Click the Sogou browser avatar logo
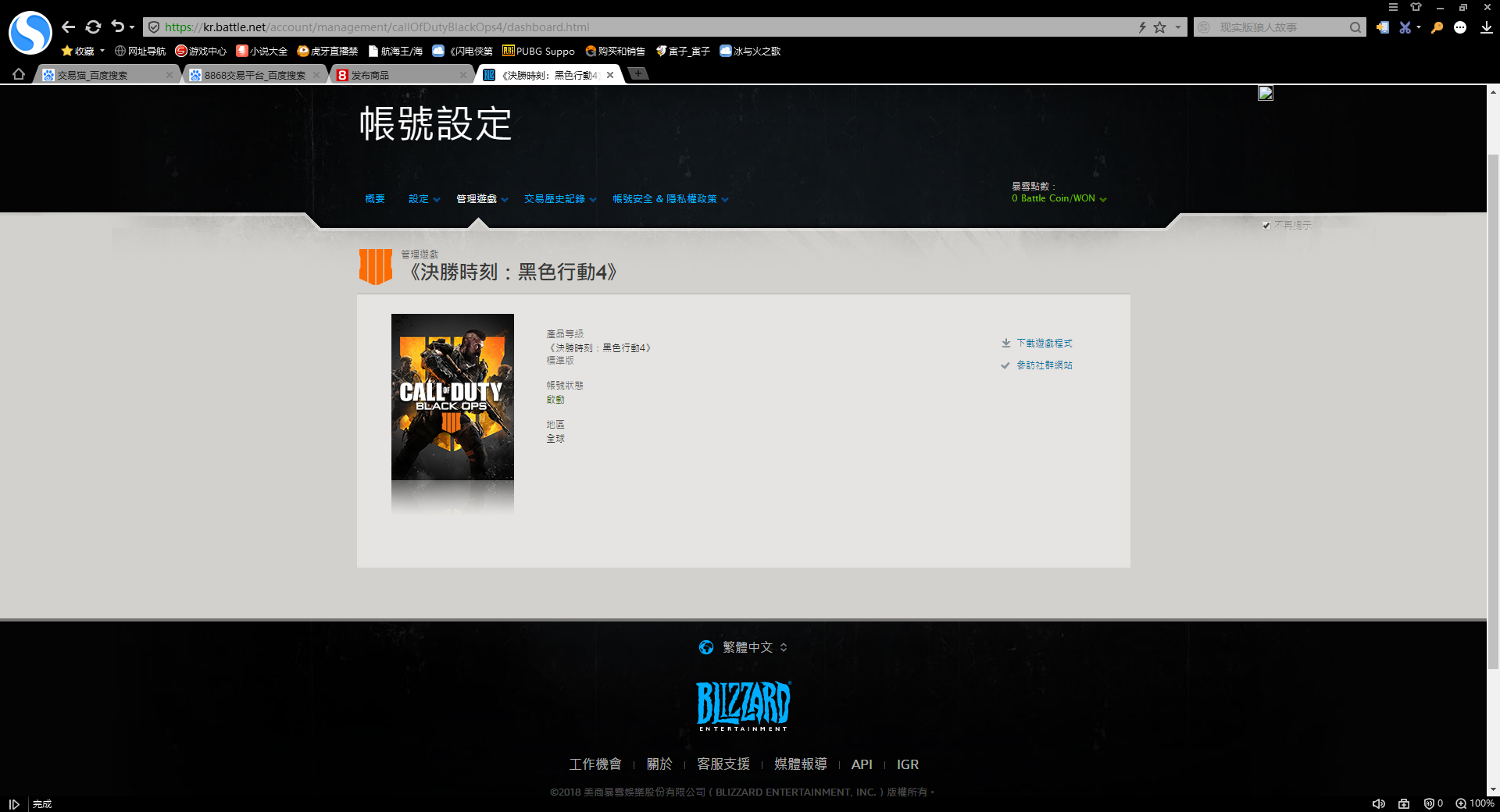This screenshot has height=812, width=1500. [x=30, y=32]
